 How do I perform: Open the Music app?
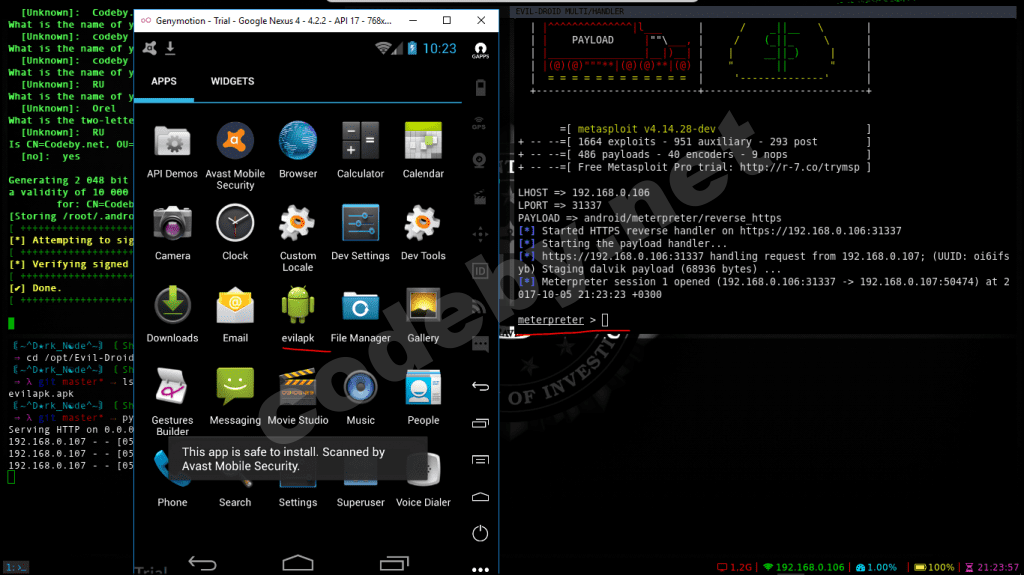click(x=360, y=397)
